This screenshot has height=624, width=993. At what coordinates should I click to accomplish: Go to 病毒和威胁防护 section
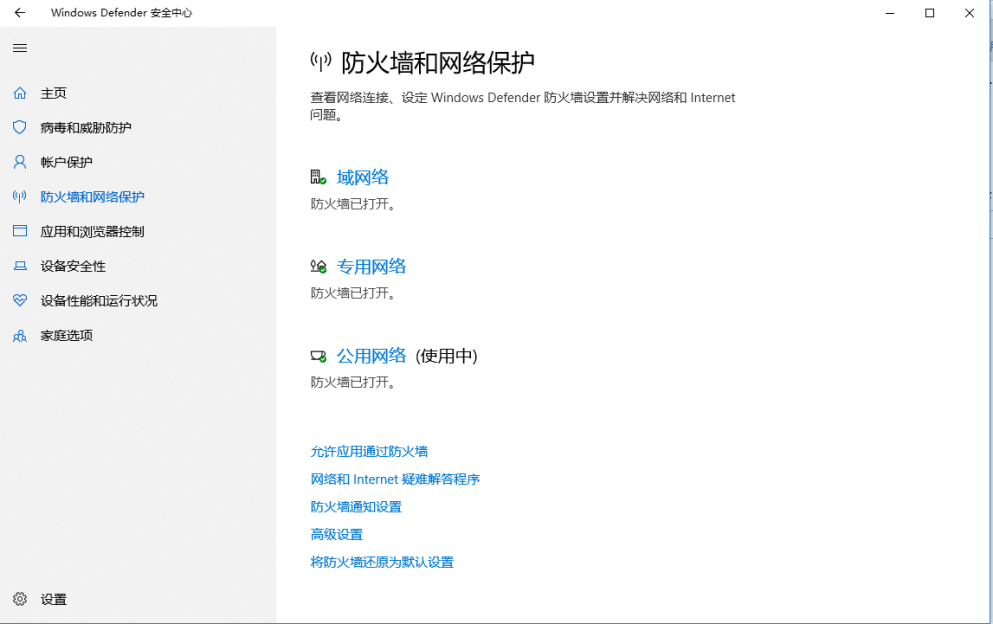pyautogui.click(x=86, y=127)
